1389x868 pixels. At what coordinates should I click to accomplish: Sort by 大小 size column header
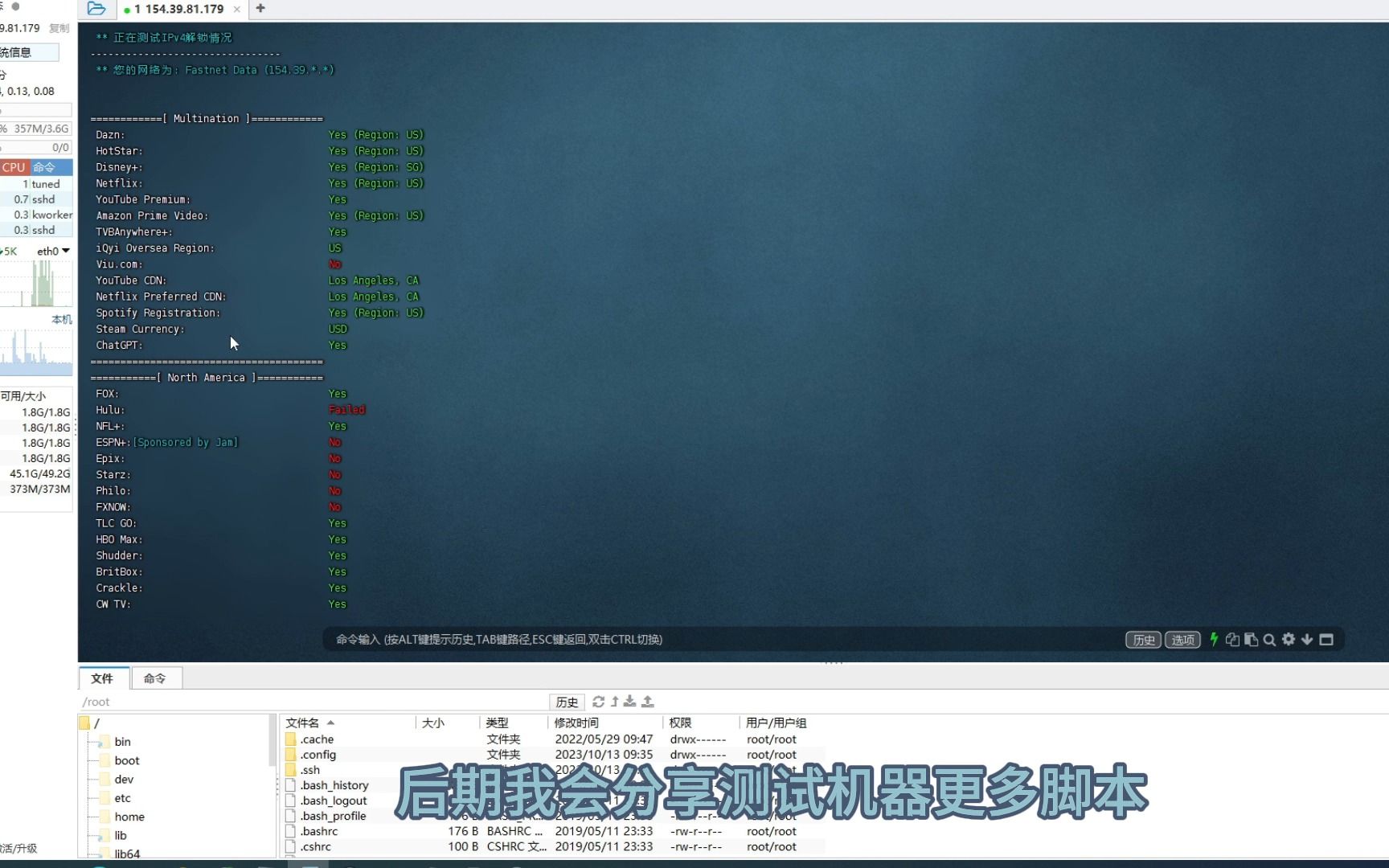coord(448,723)
